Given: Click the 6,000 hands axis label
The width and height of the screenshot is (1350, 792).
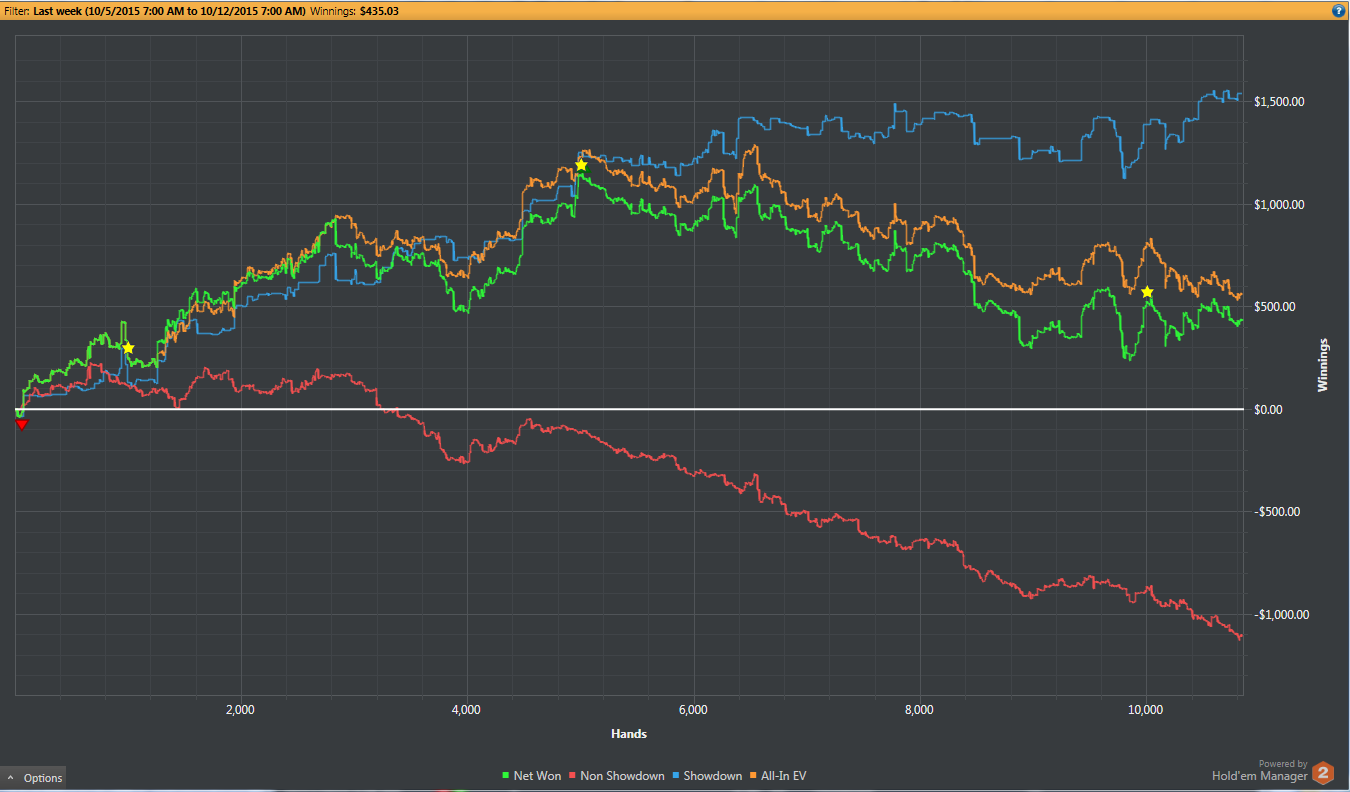Looking at the screenshot, I should point(693,710).
